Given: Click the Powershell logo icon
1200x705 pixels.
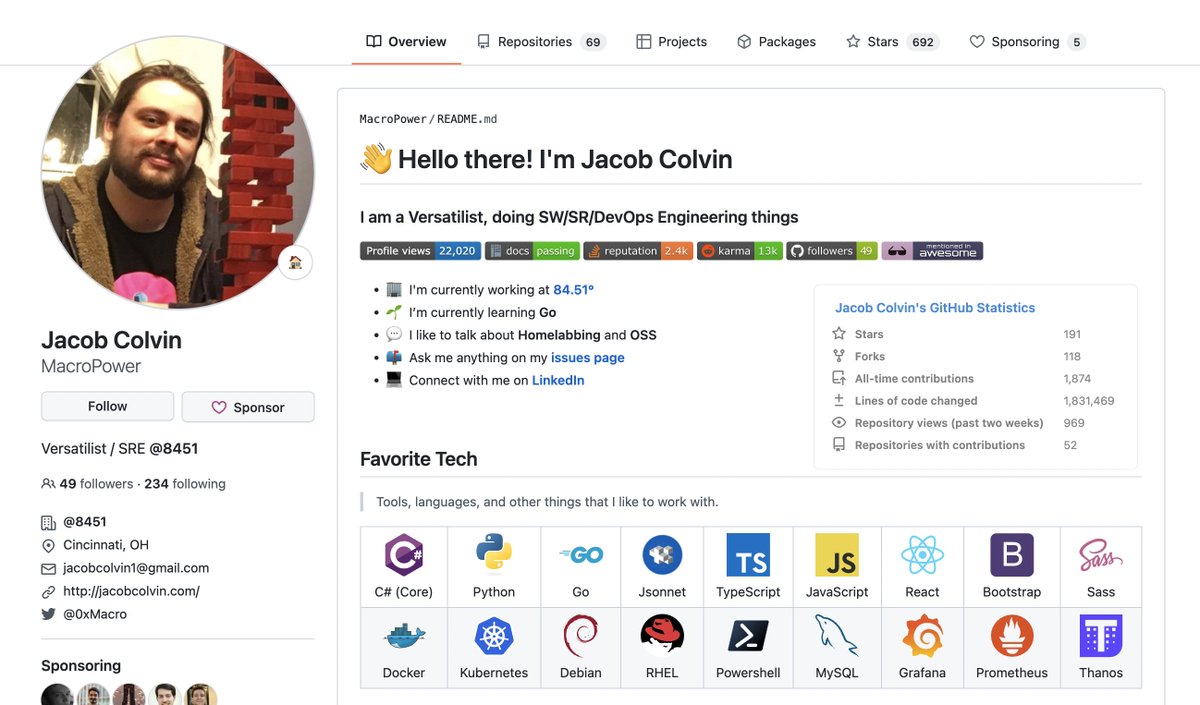Looking at the screenshot, I should pyautogui.click(x=748, y=636).
